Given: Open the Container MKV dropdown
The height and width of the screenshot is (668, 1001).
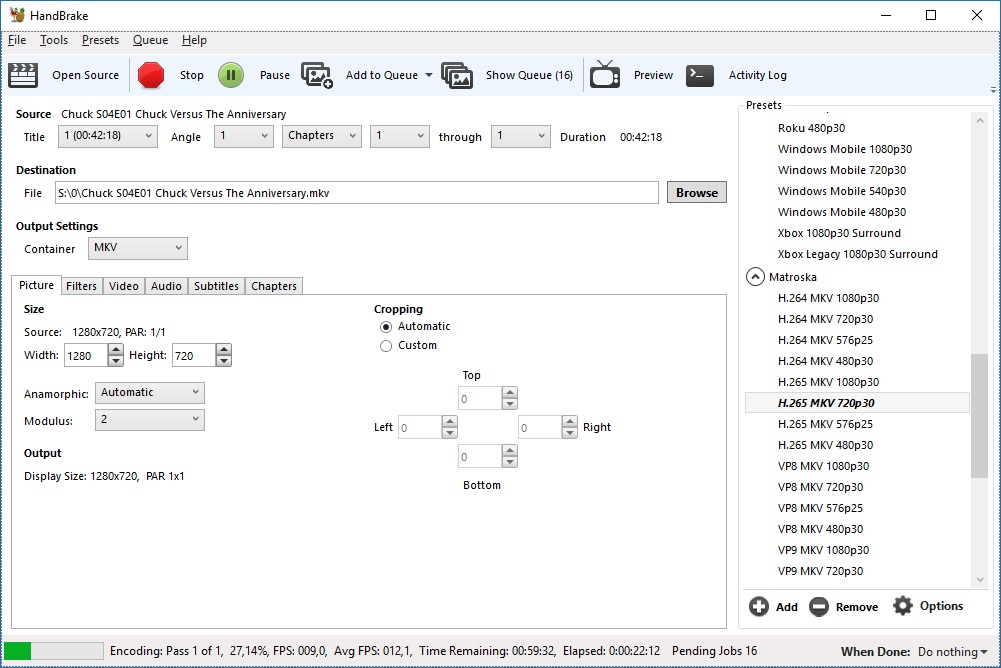Looking at the screenshot, I should pos(138,248).
